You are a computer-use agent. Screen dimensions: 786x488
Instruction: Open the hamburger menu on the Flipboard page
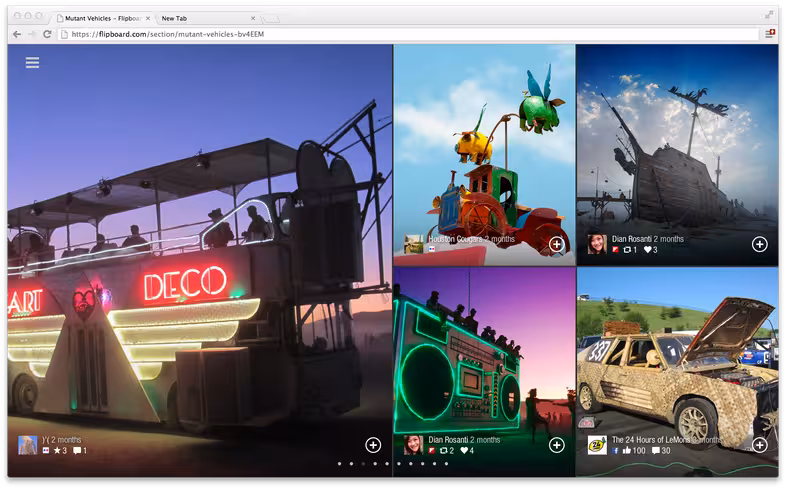[33, 63]
